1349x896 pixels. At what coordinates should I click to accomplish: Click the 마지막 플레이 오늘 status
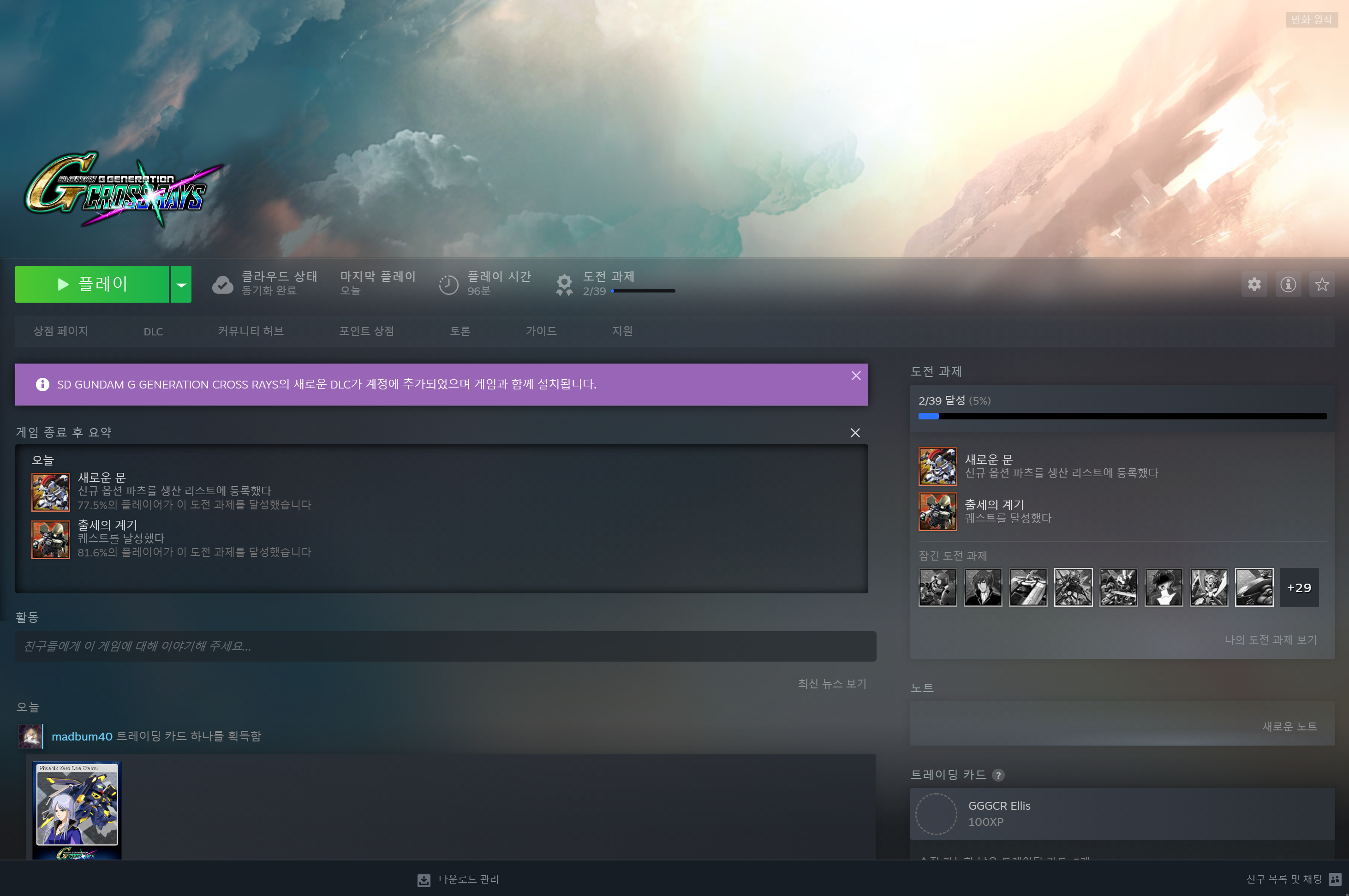[x=378, y=283]
